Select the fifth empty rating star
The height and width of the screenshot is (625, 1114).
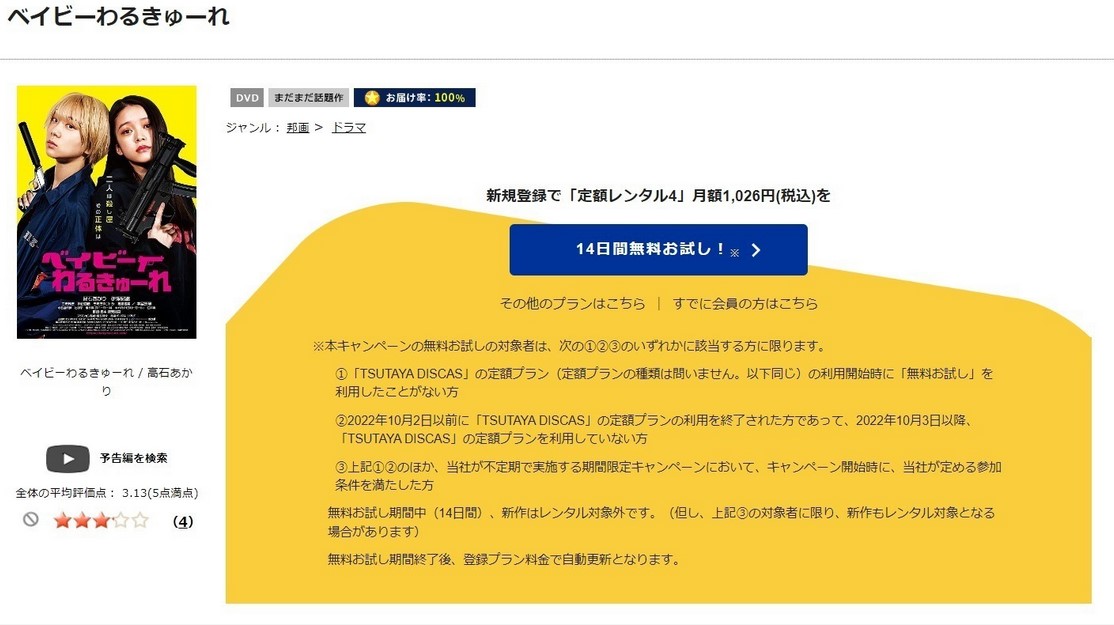tap(140, 521)
